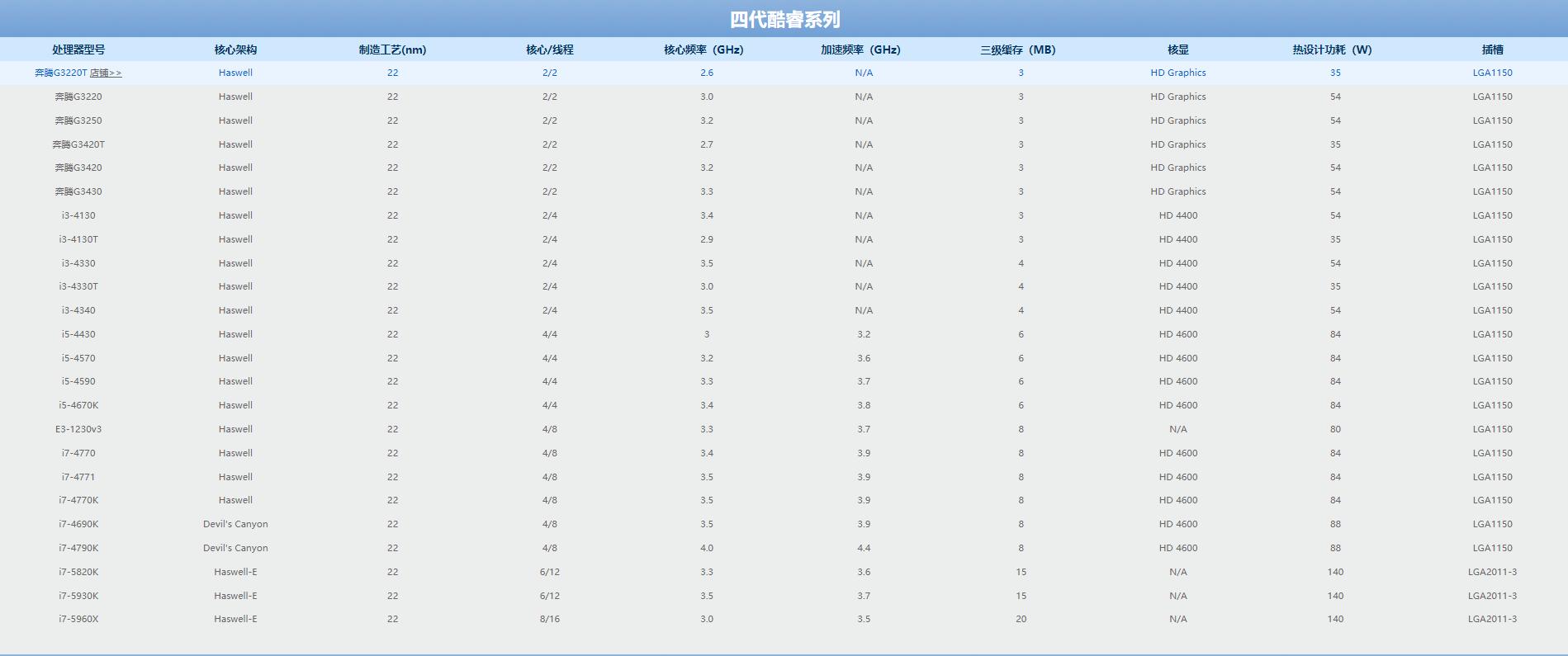Select the 奔腾G3220 row name

[x=78, y=97]
